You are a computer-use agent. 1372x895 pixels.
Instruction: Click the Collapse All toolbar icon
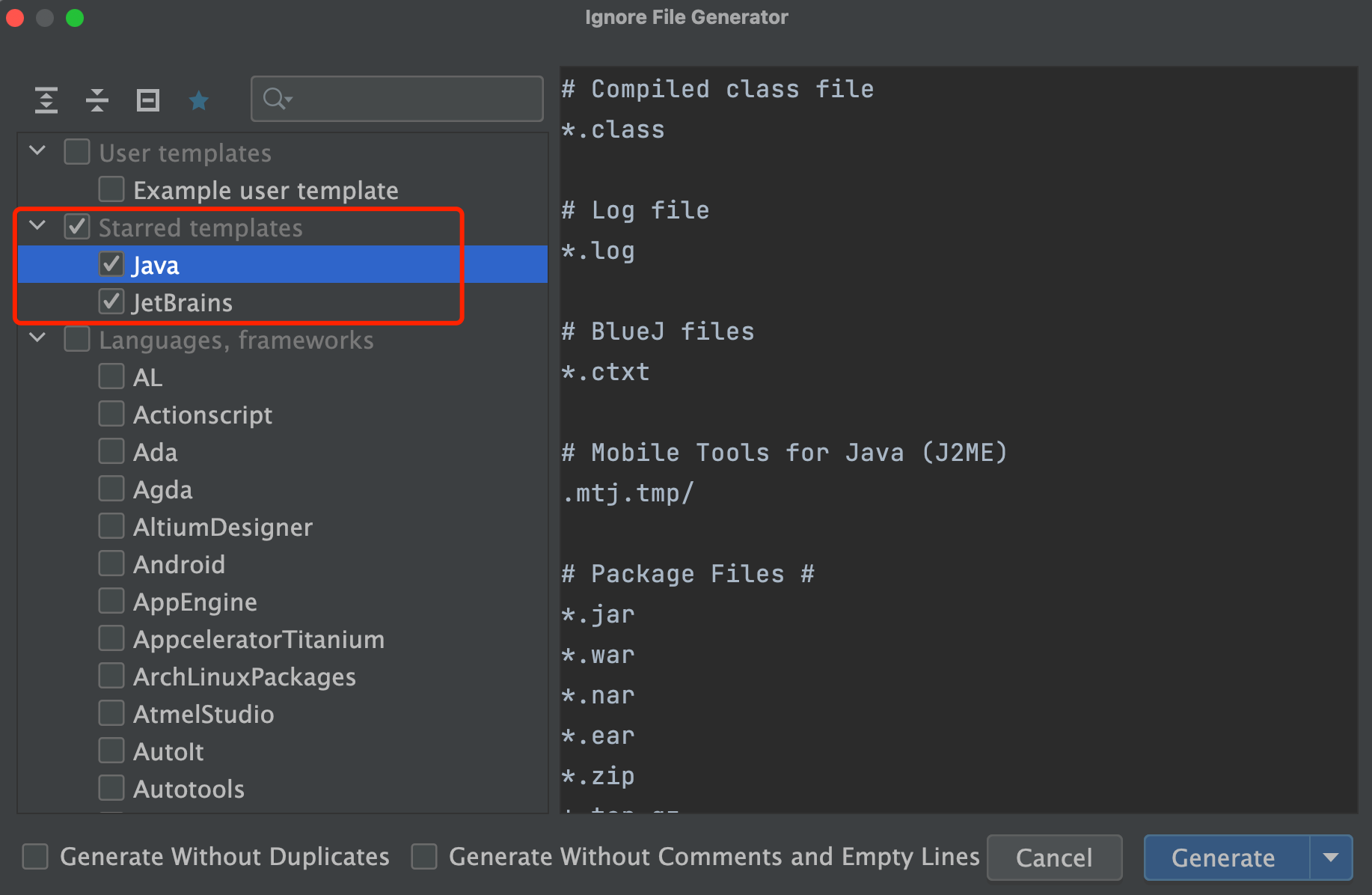click(97, 100)
